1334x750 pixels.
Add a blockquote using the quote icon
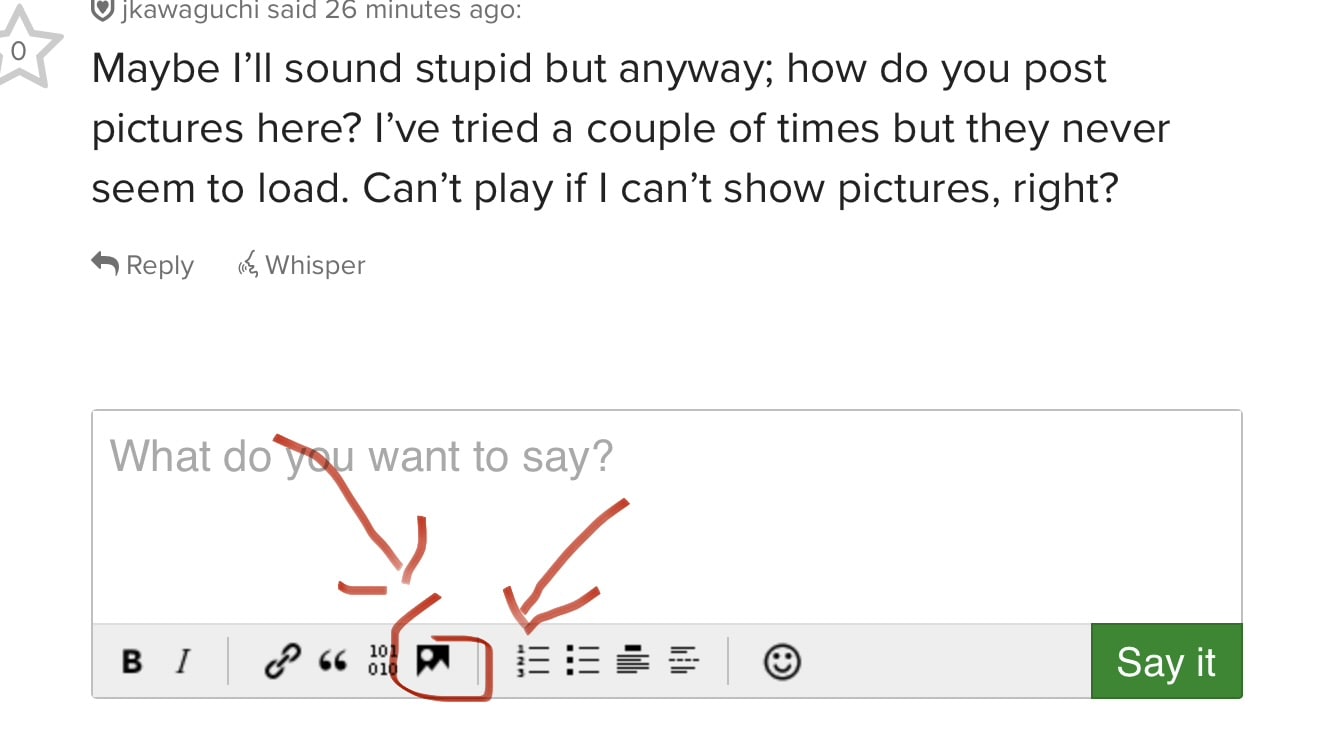click(332, 662)
